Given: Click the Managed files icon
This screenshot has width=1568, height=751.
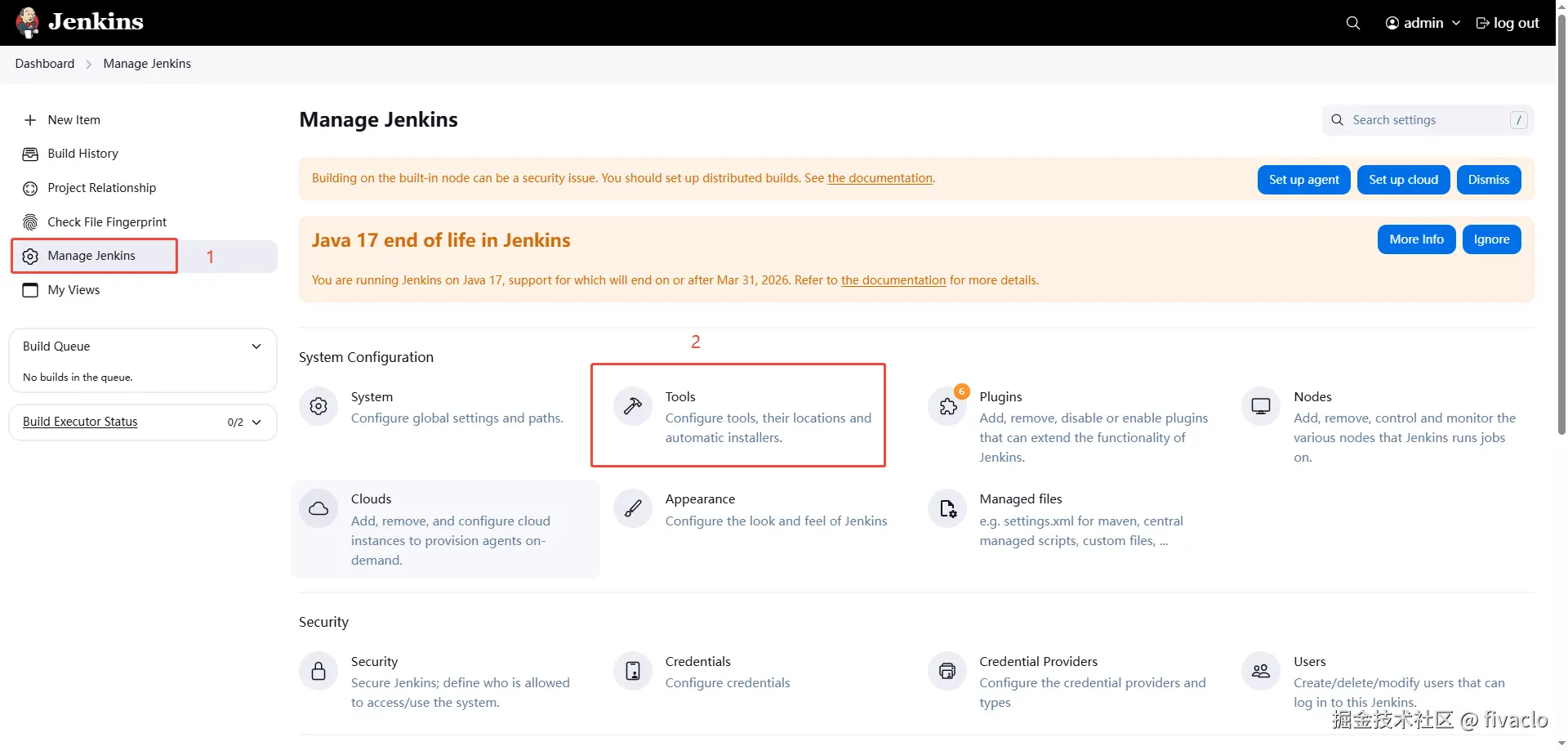Looking at the screenshot, I should 947,508.
